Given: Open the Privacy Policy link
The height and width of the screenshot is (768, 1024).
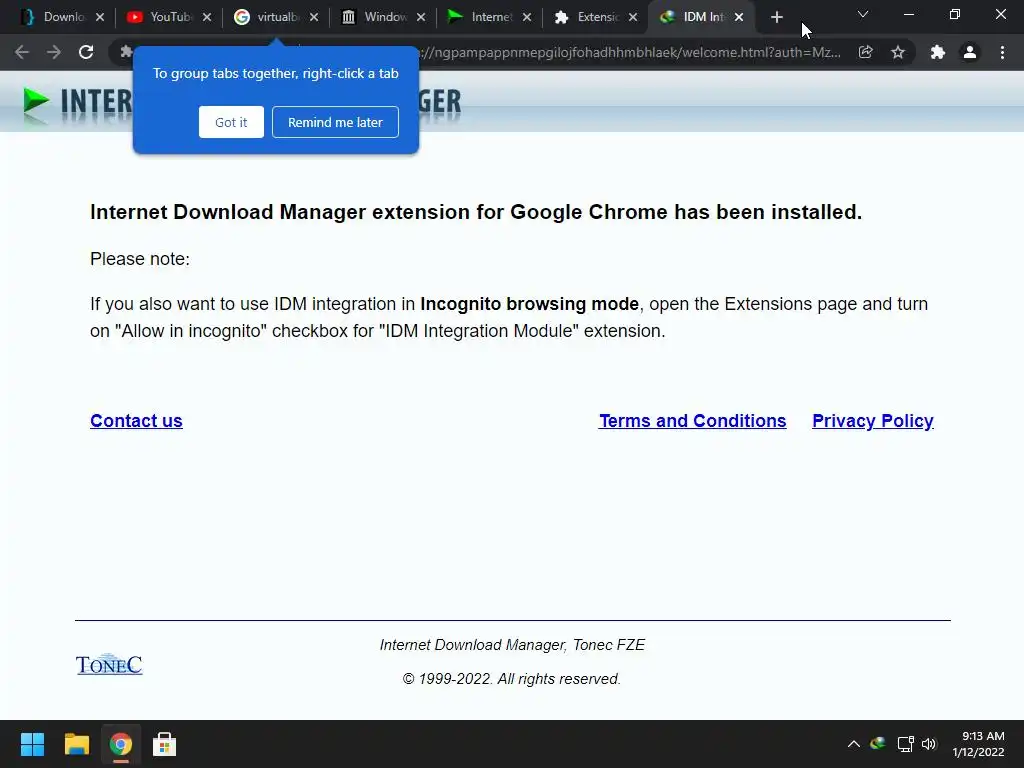Looking at the screenshot, I should point(872,421).
